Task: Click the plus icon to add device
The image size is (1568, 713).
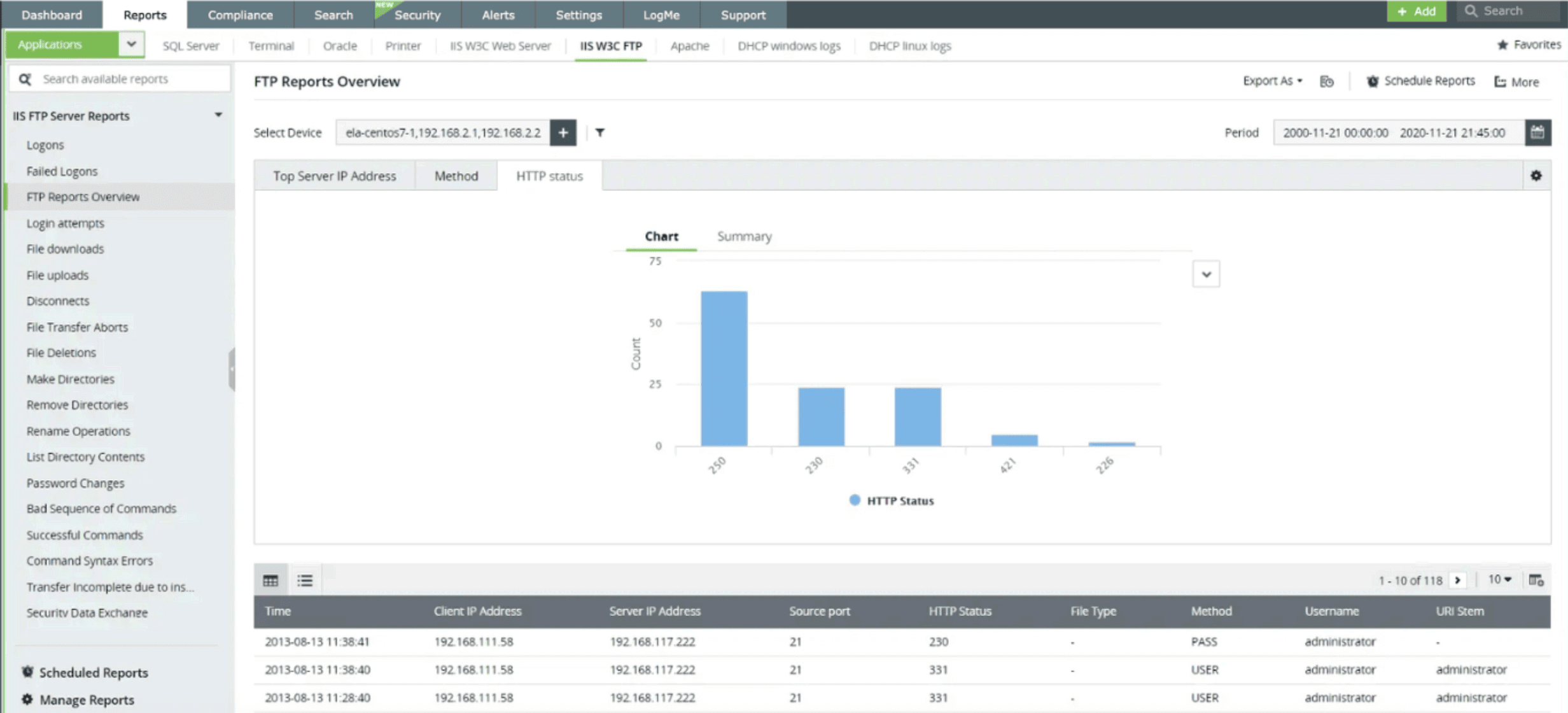Action: click(x=563, y=132)
